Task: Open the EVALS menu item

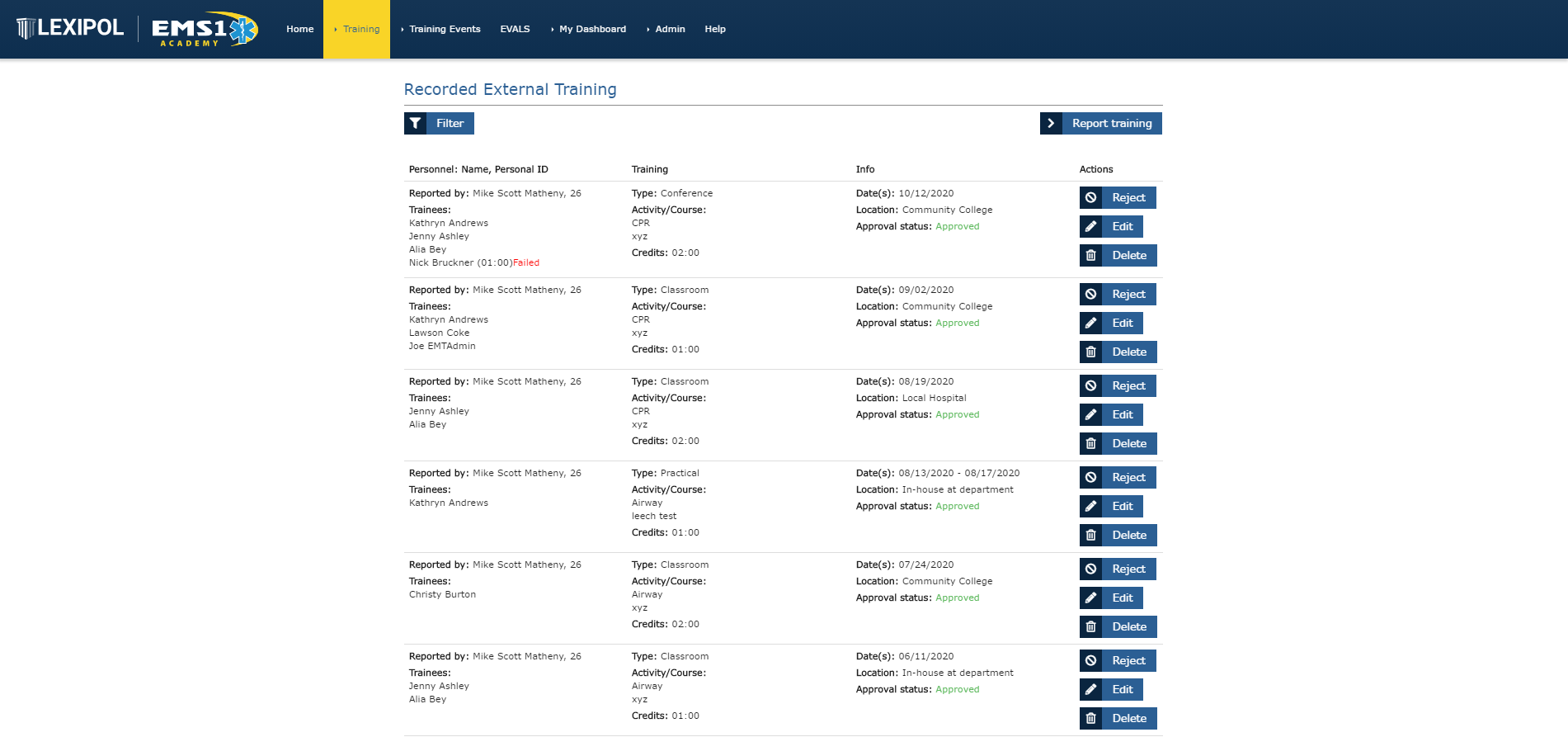Action: (x=515, y=29)
